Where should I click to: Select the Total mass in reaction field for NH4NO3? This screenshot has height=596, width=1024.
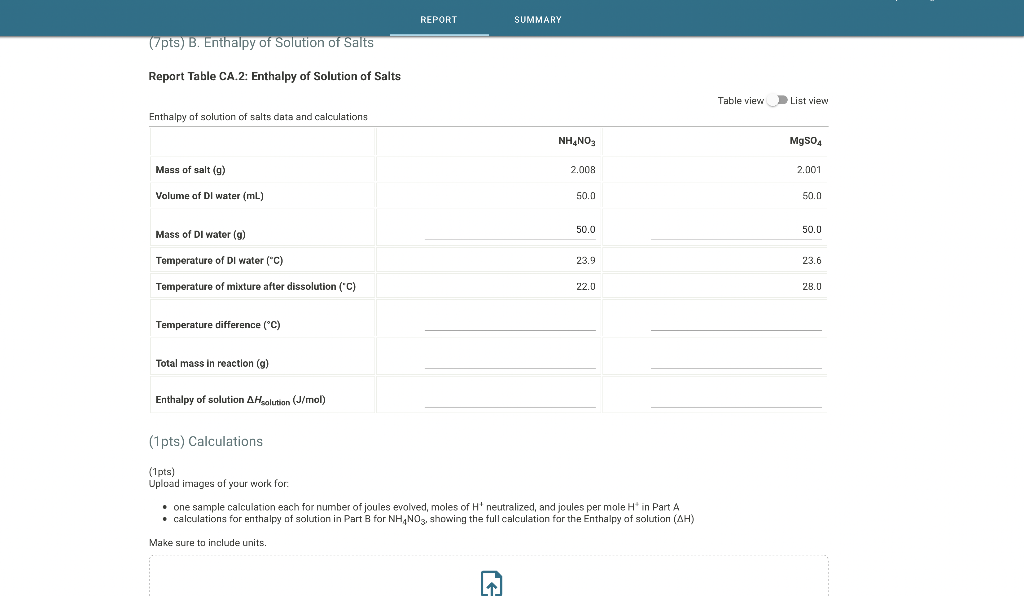(x=510, y=365)
